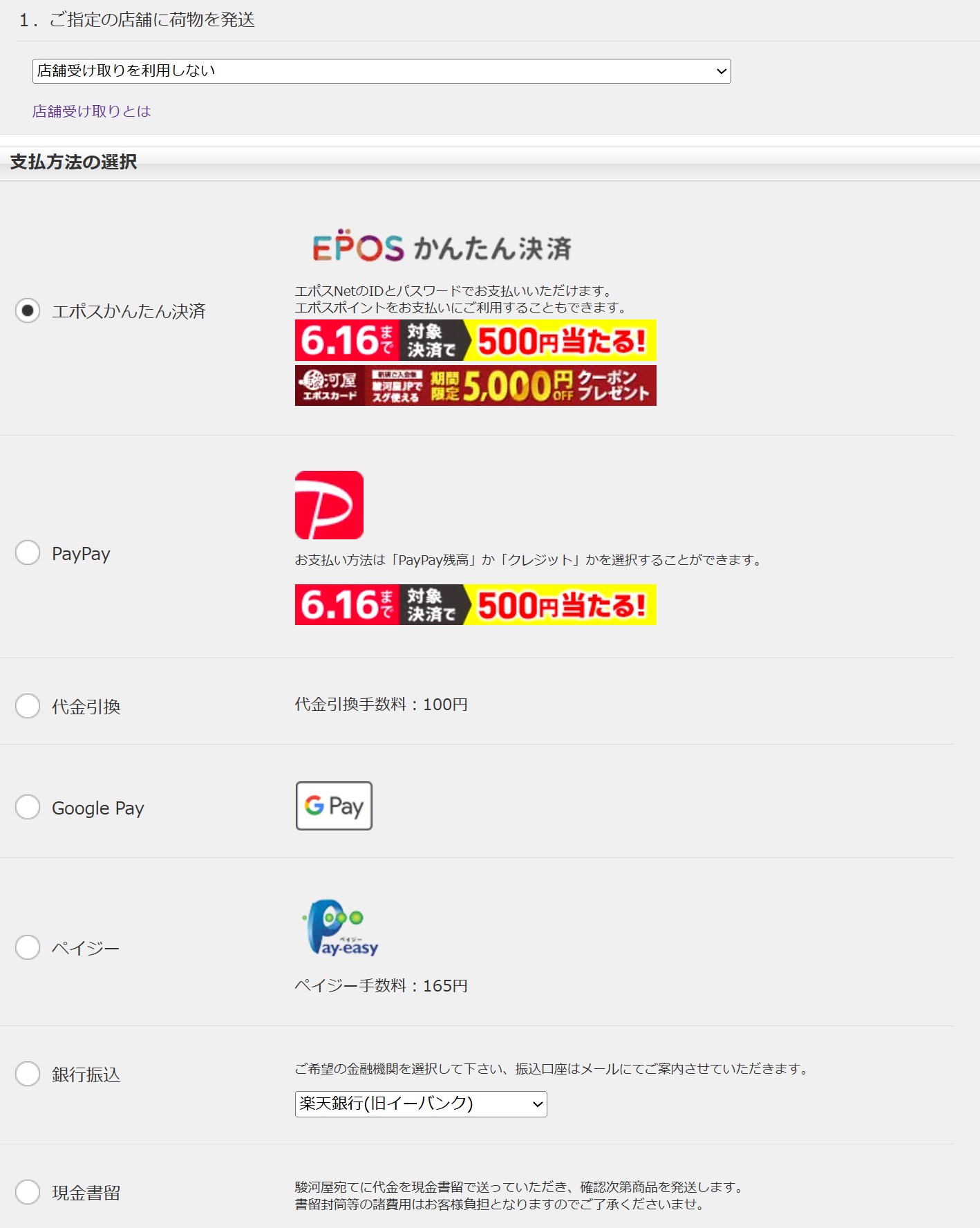The width and height of the screenshot is (980, 1228).
Task: Open the 店舗受け取りとは help link
Action: pos(91,111)
